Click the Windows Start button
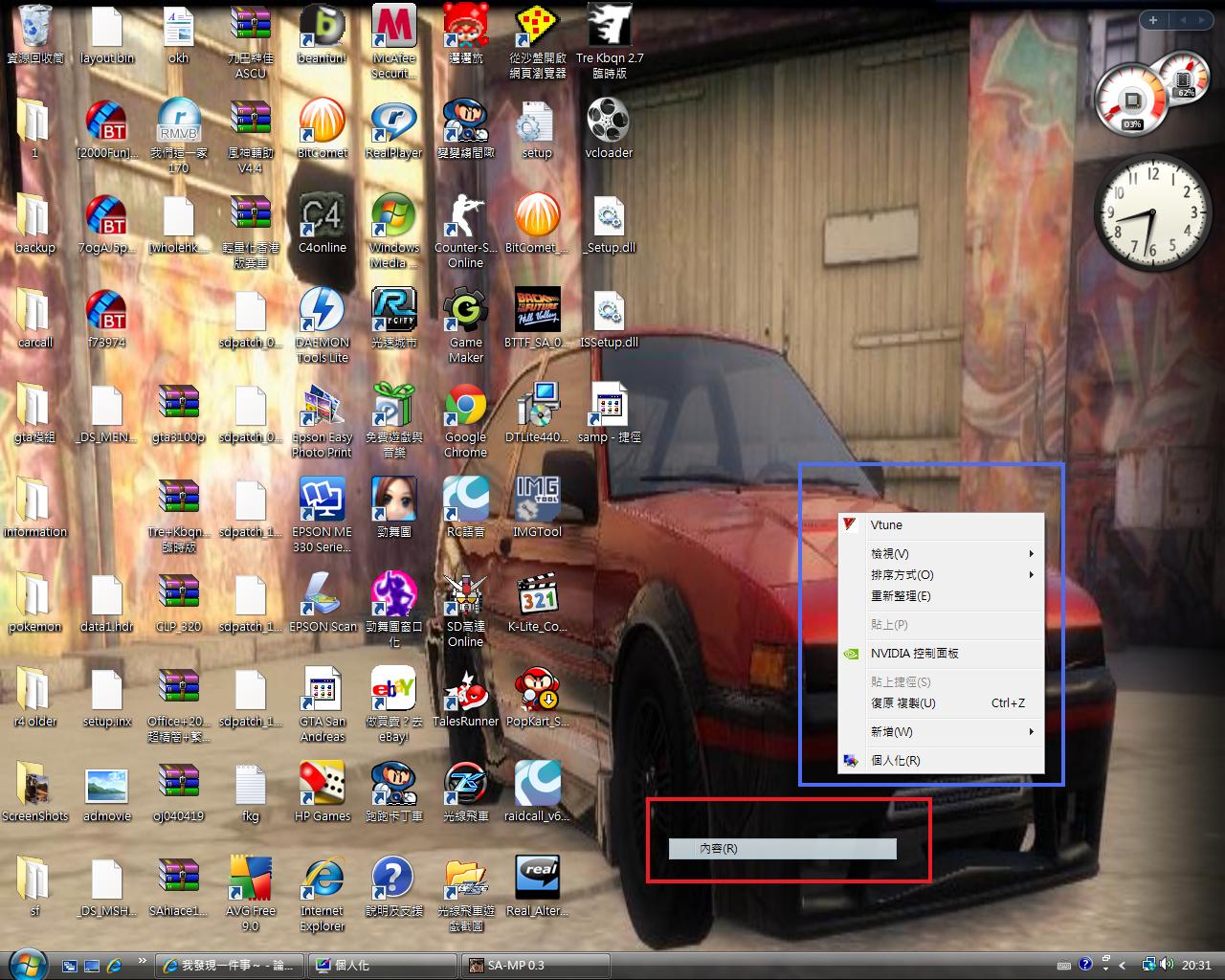Image resolution: width=1225 pixels, height=980 pixels. (x=26, y=964)
